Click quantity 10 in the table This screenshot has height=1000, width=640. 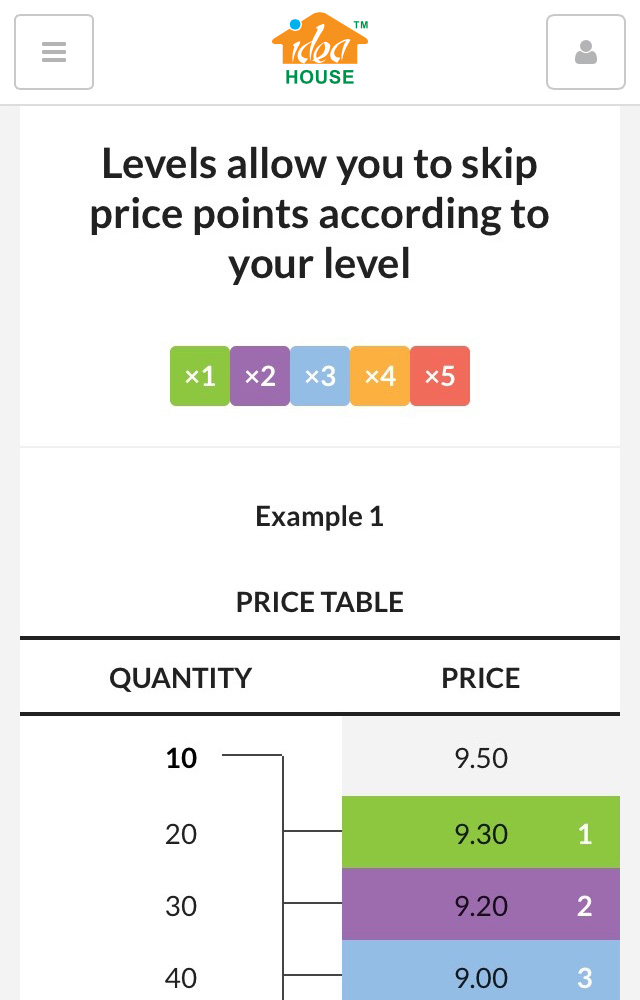(181, 758)
